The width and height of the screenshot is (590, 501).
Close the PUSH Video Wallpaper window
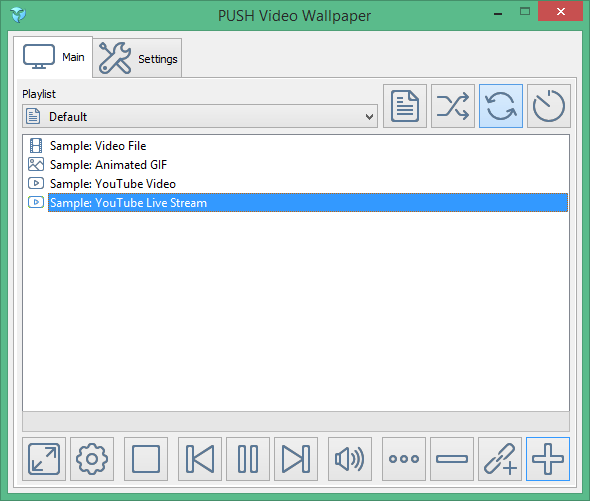tap(561, 12)
